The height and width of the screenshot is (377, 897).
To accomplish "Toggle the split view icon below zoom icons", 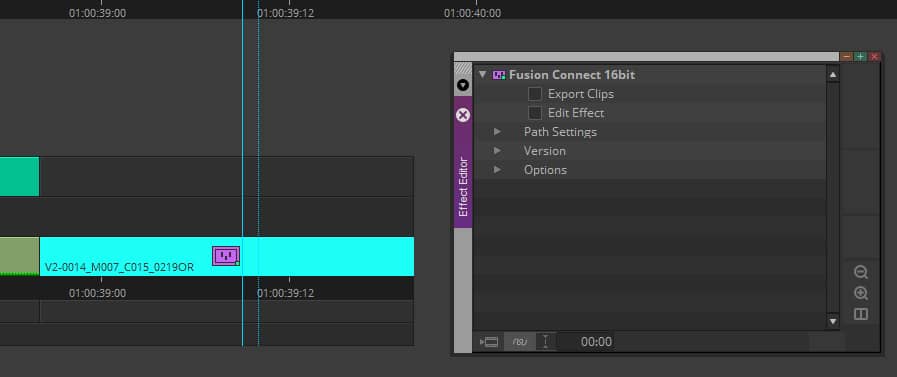I will 860,314.
